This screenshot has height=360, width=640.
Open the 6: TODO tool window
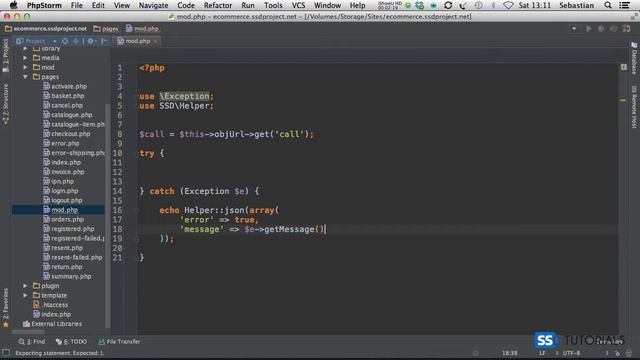[x=71, y=342]
